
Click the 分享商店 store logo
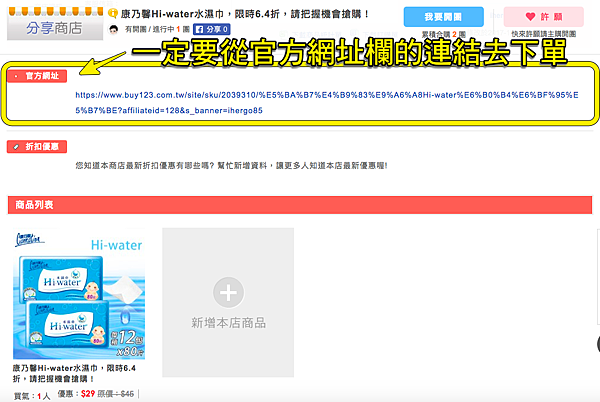[x=55, y=24]
